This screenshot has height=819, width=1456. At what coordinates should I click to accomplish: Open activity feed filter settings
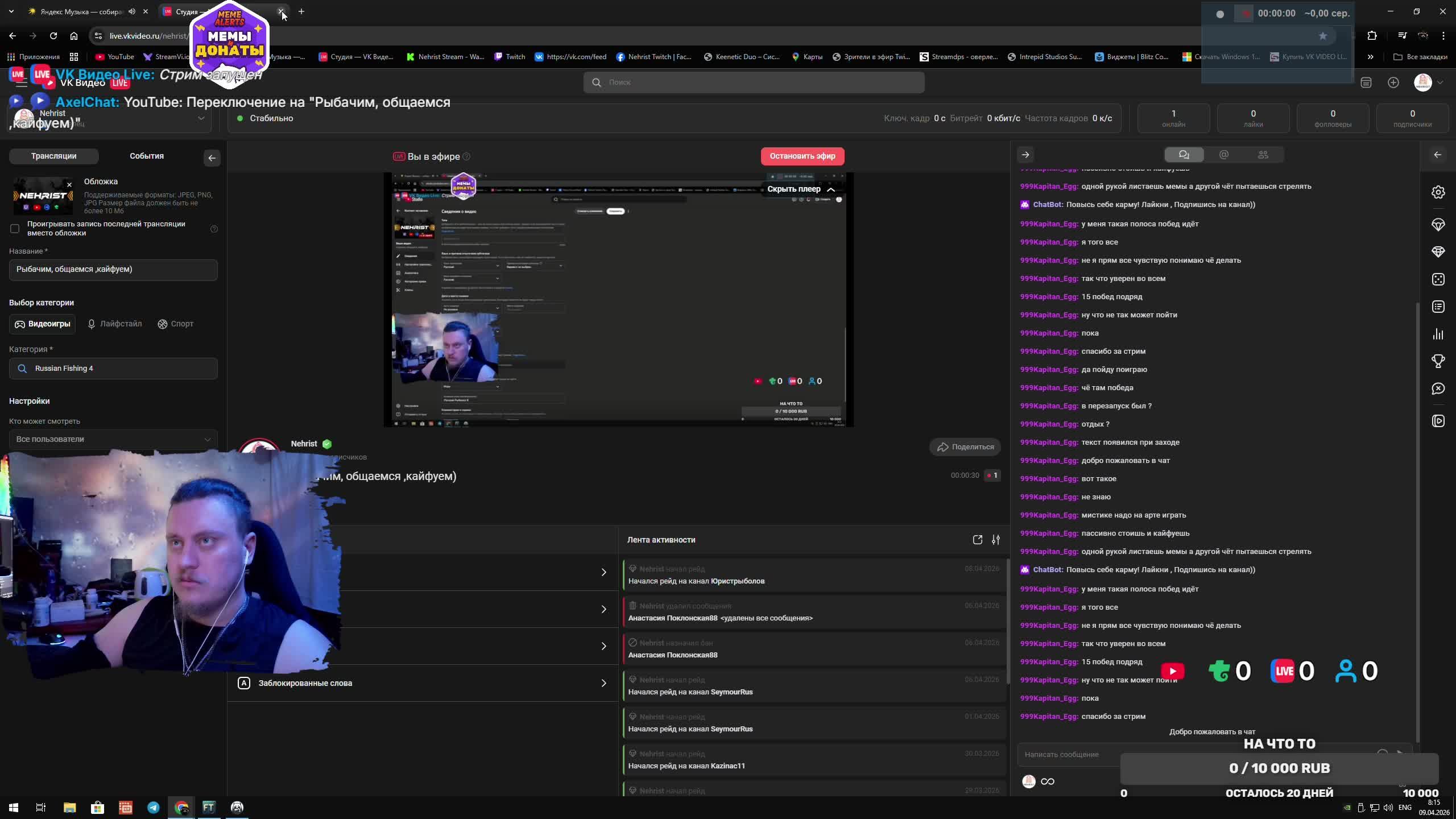[996, 540]
